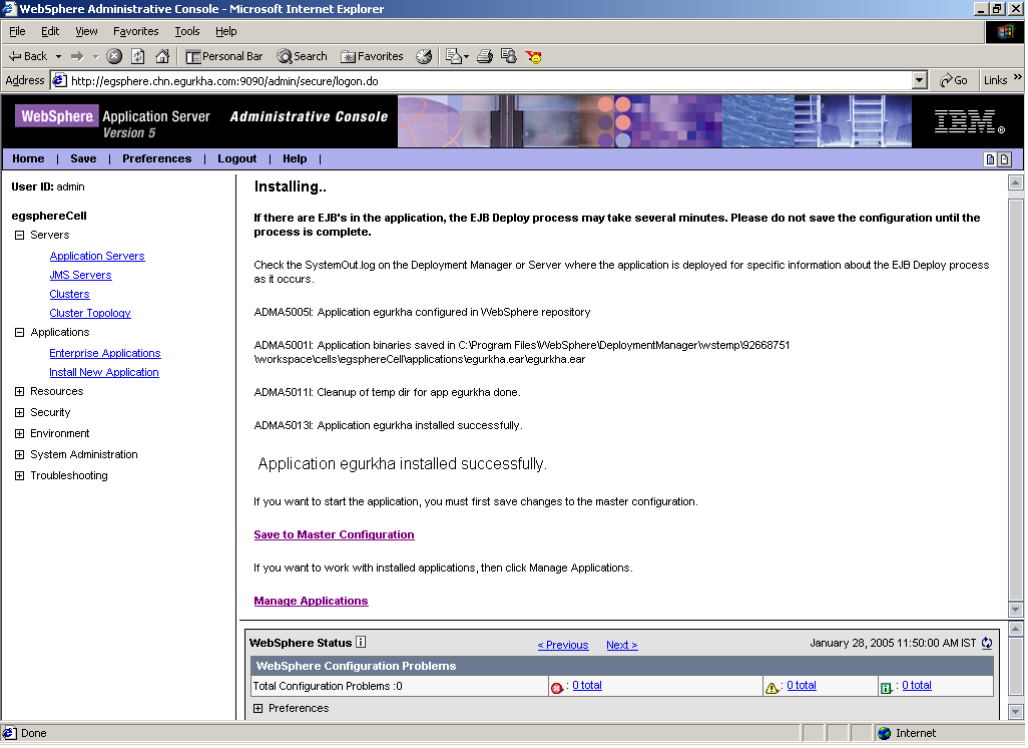The height and width of the screenshot is (748, 1028).
Task: Go to console Home link
Action: 28,159
